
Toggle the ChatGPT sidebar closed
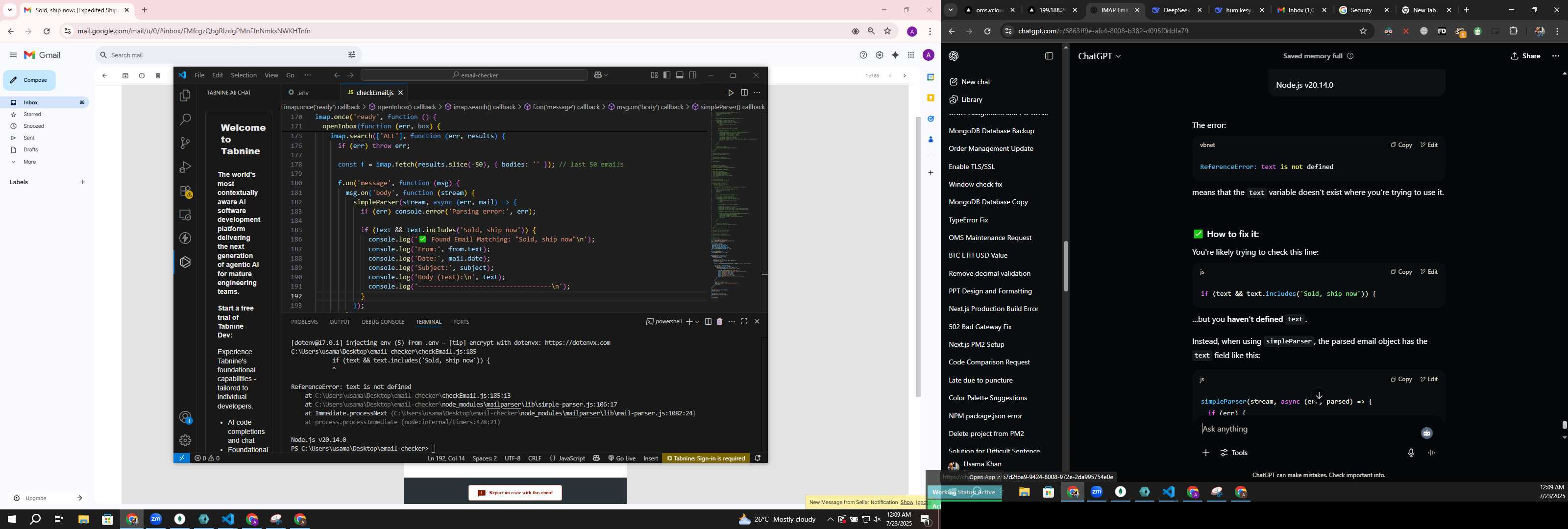(1049, 56)
